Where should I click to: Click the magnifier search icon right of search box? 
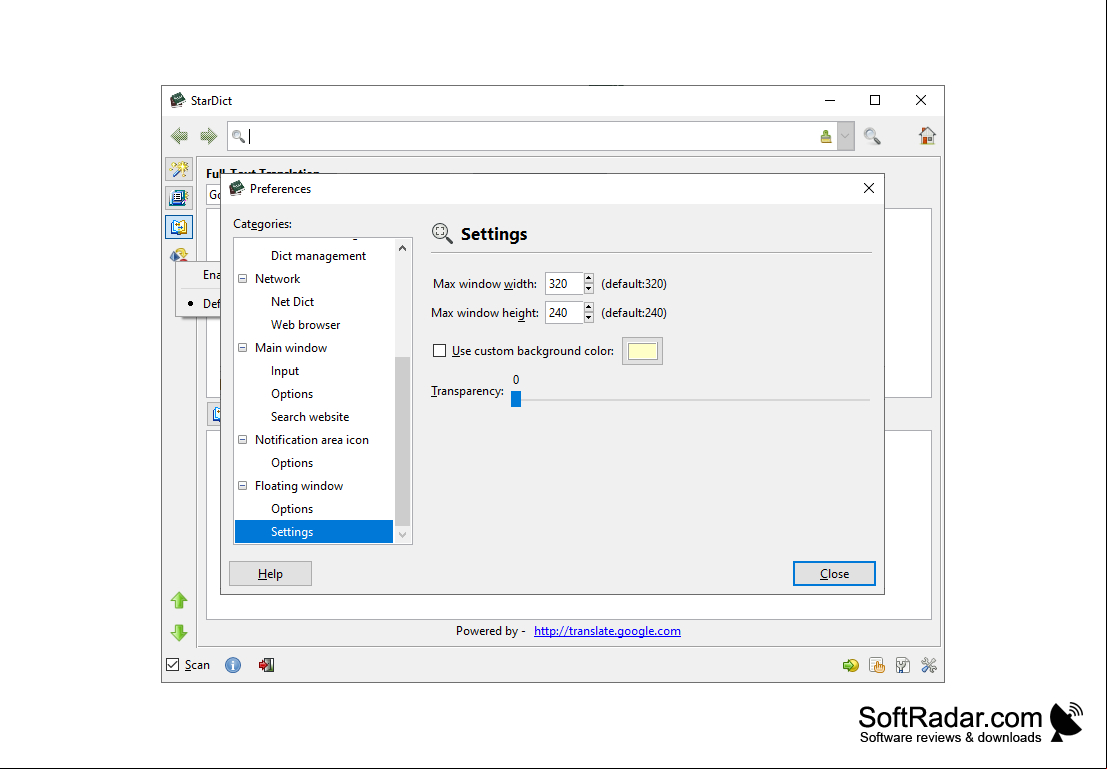(x=872, y=136)
